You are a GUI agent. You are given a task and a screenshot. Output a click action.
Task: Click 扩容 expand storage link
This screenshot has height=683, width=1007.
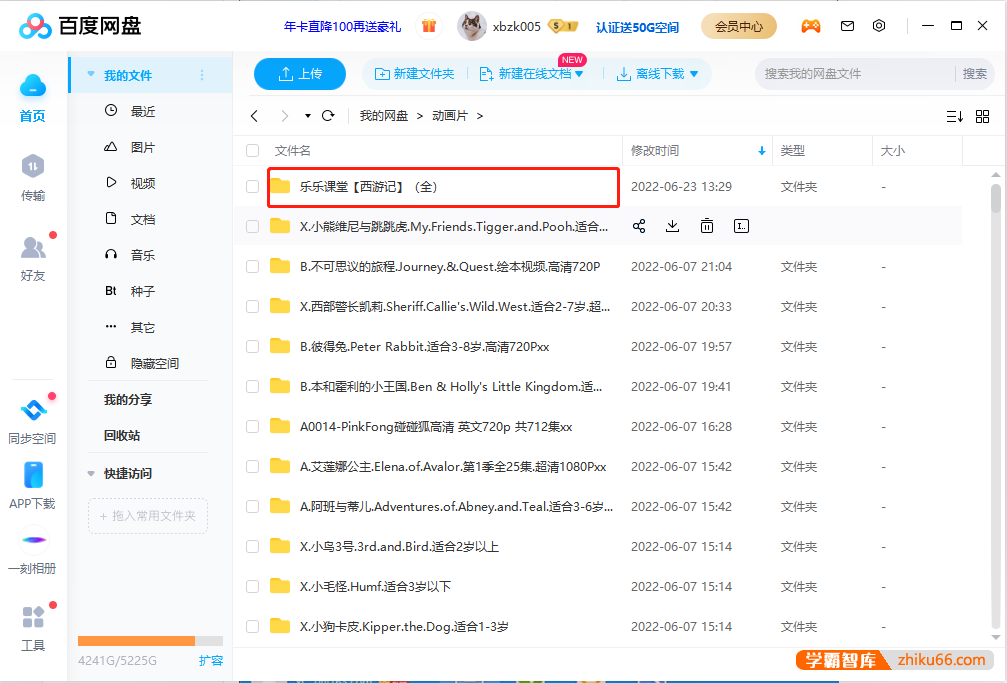[x=211, y=661]
